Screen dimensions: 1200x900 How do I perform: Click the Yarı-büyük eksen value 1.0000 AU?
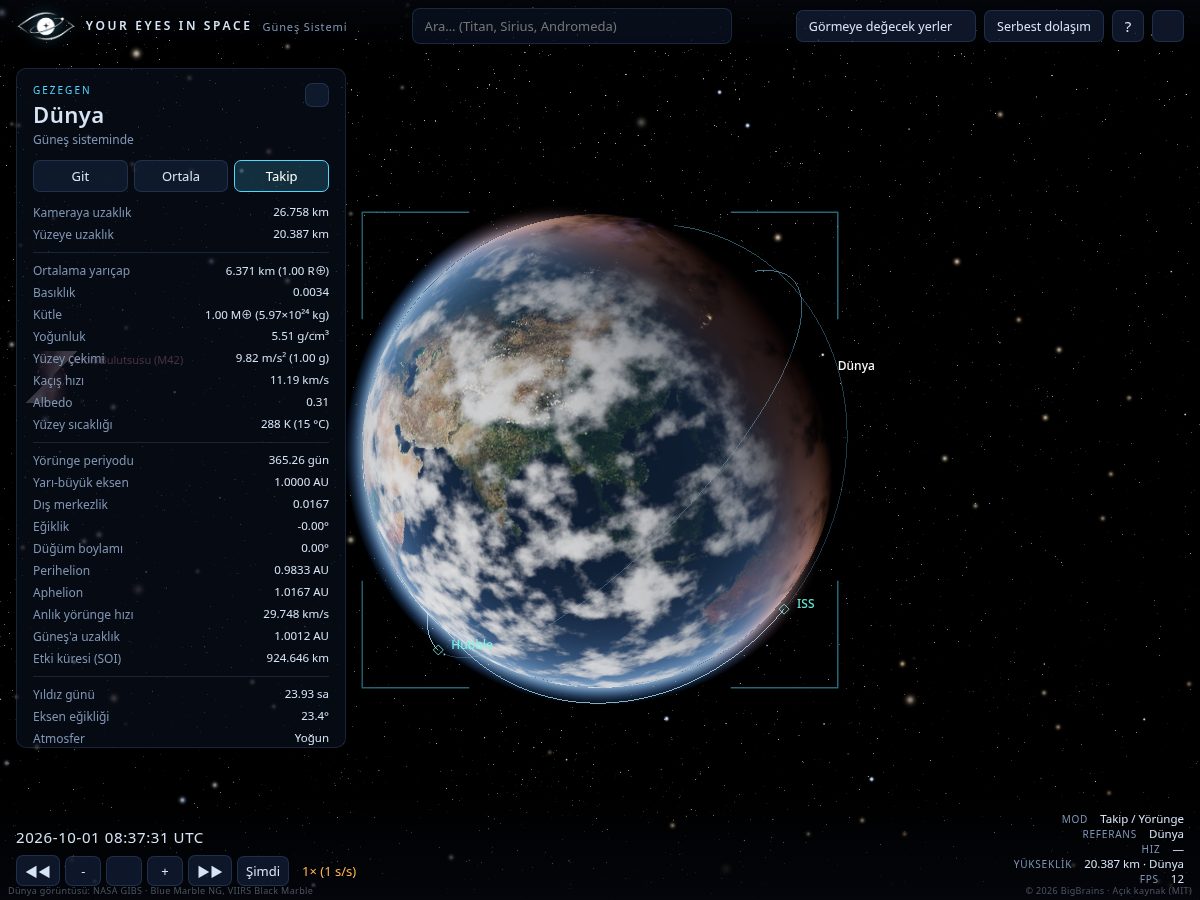[x=301, y=482]
